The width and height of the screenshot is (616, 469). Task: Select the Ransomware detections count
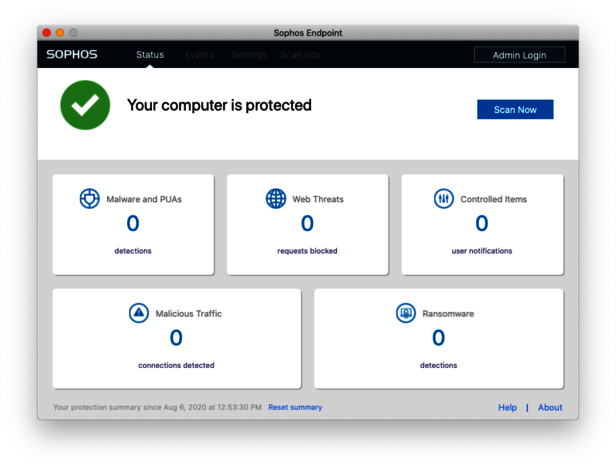pos(438,338)
